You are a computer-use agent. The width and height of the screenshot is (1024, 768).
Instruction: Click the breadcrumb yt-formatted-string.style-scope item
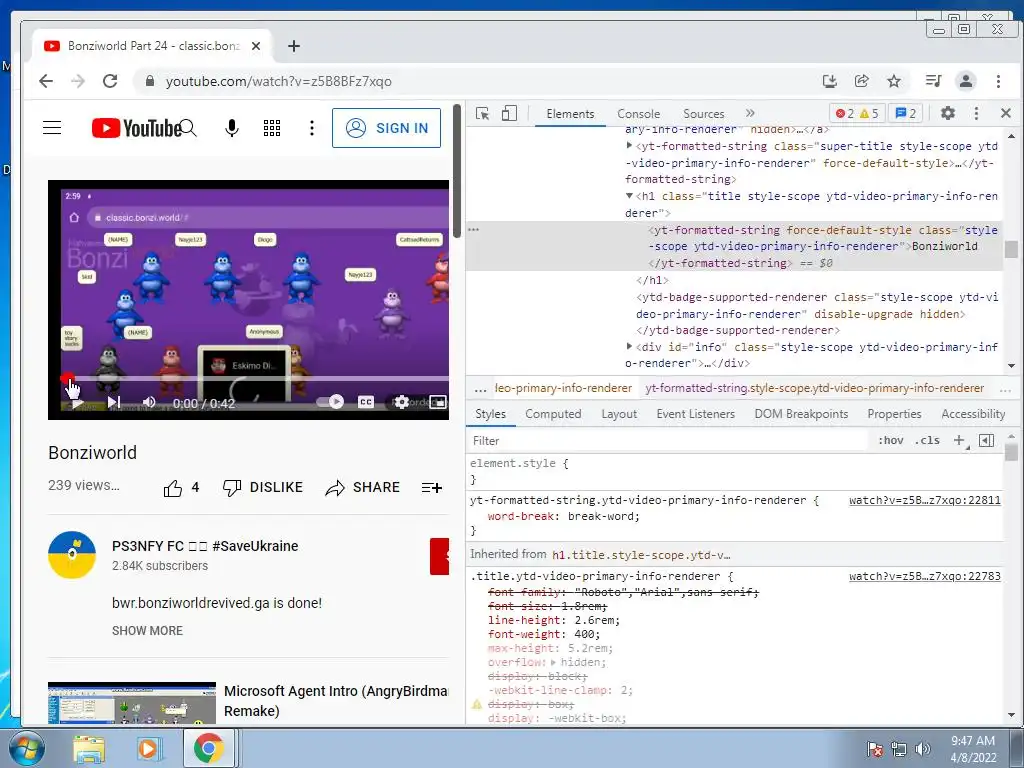coord(814,388)
